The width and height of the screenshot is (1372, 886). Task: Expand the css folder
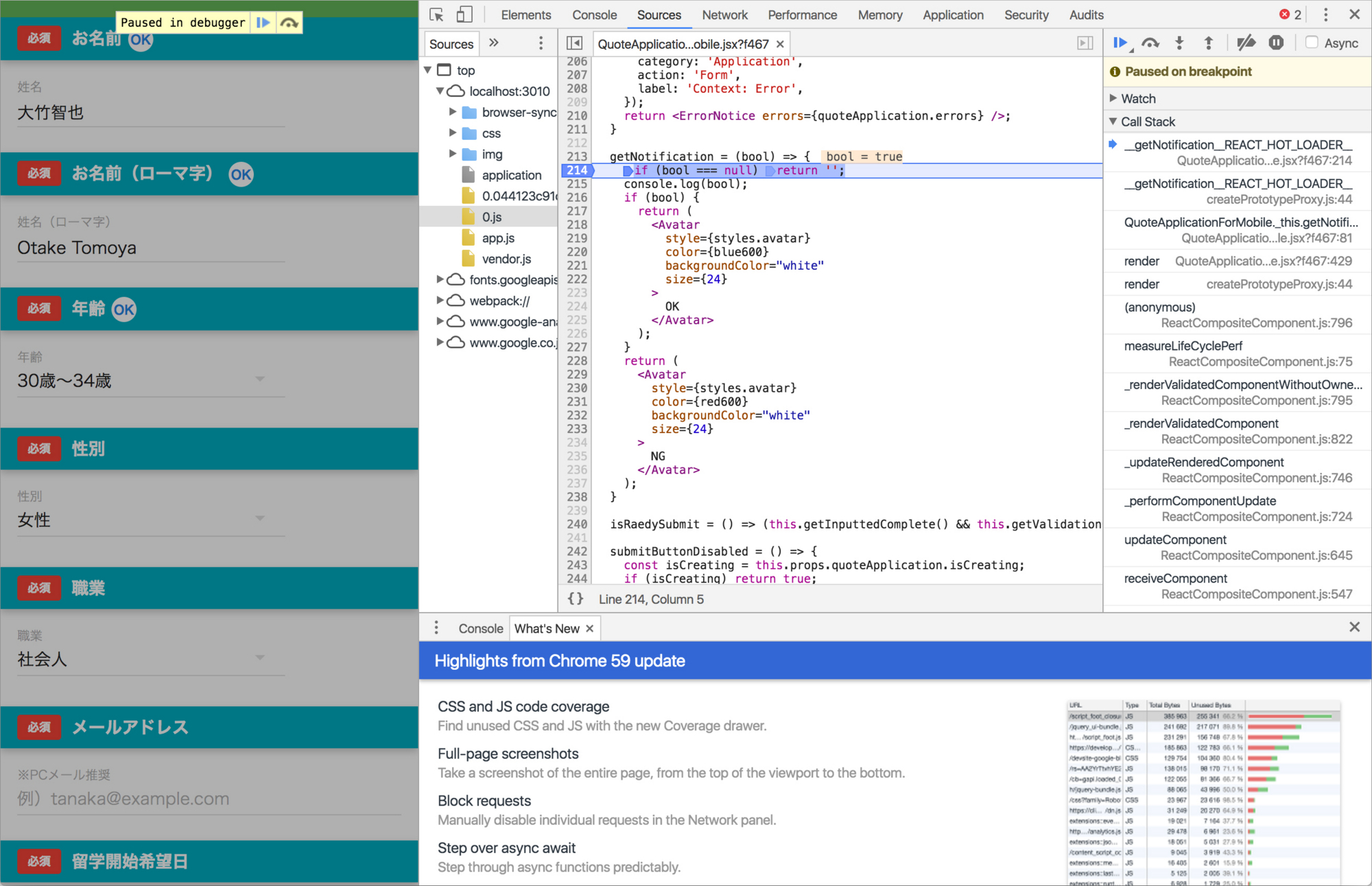click(x=453, y=133)
